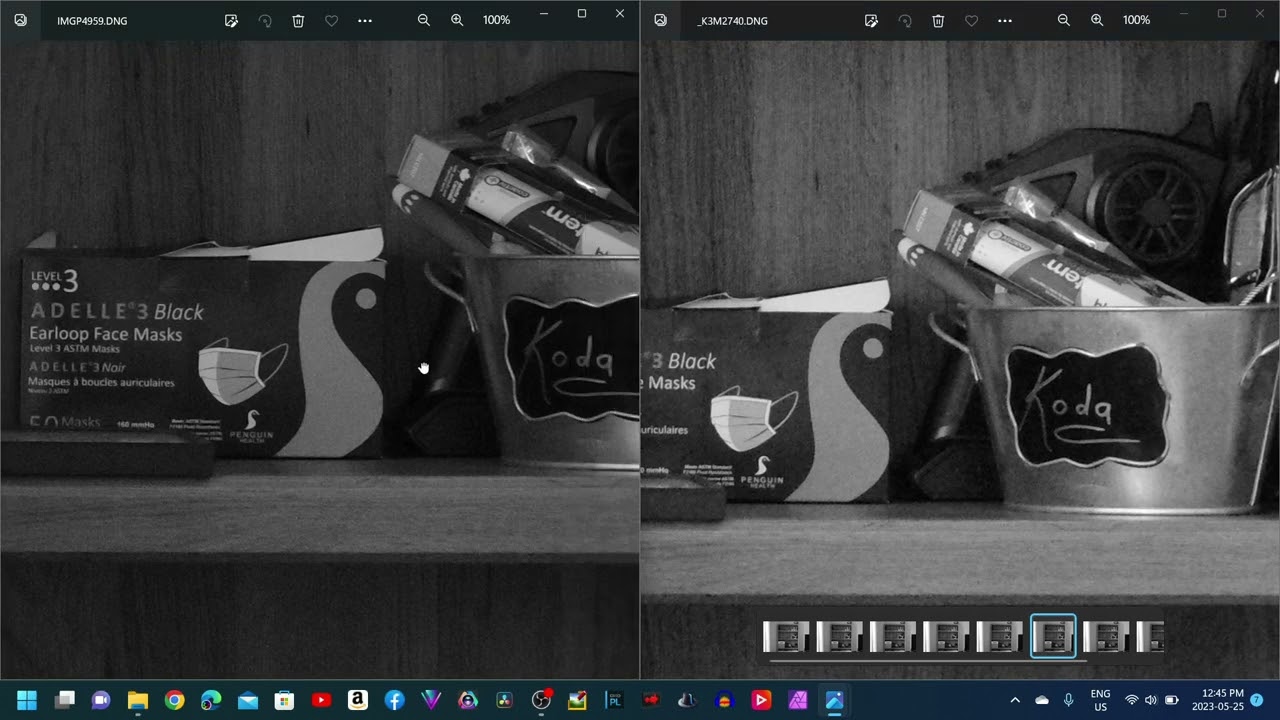Select the third filmstrip thumbnail
The image size is (1280, 720).
point(892,636)
